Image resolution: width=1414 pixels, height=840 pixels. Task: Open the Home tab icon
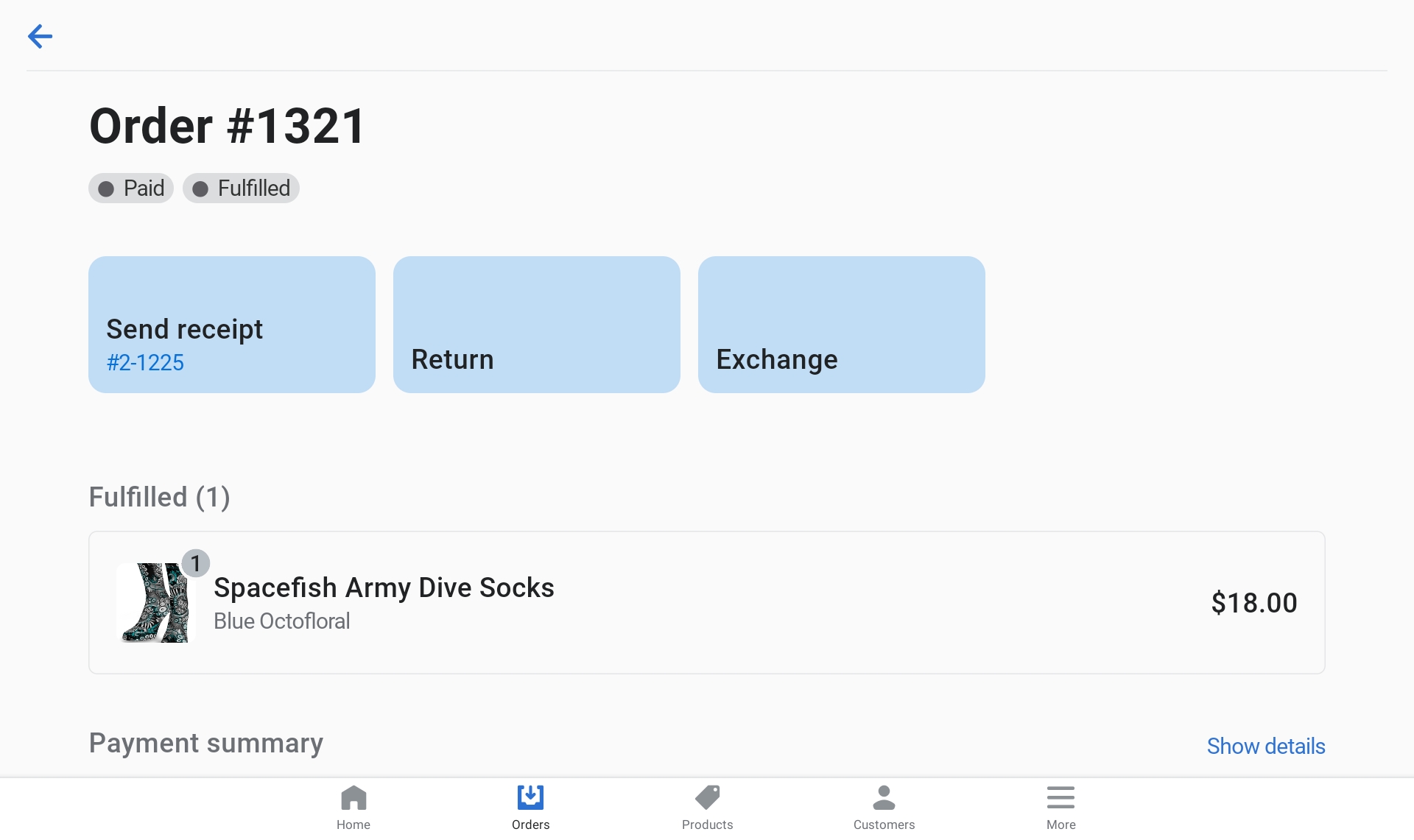coord(353,798)
